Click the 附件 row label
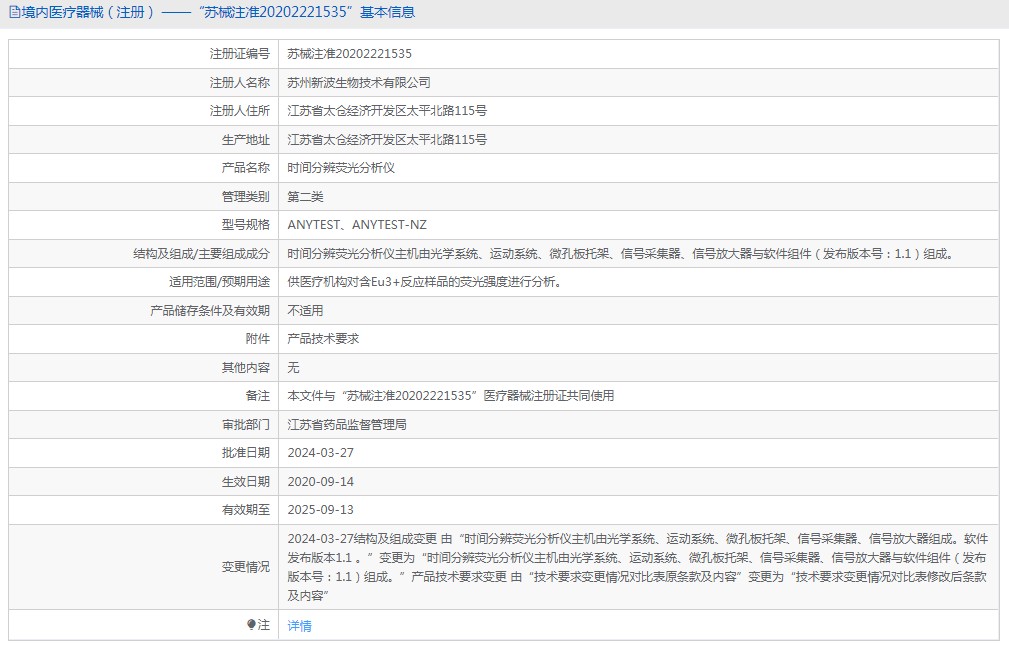 tap(258, 338)
